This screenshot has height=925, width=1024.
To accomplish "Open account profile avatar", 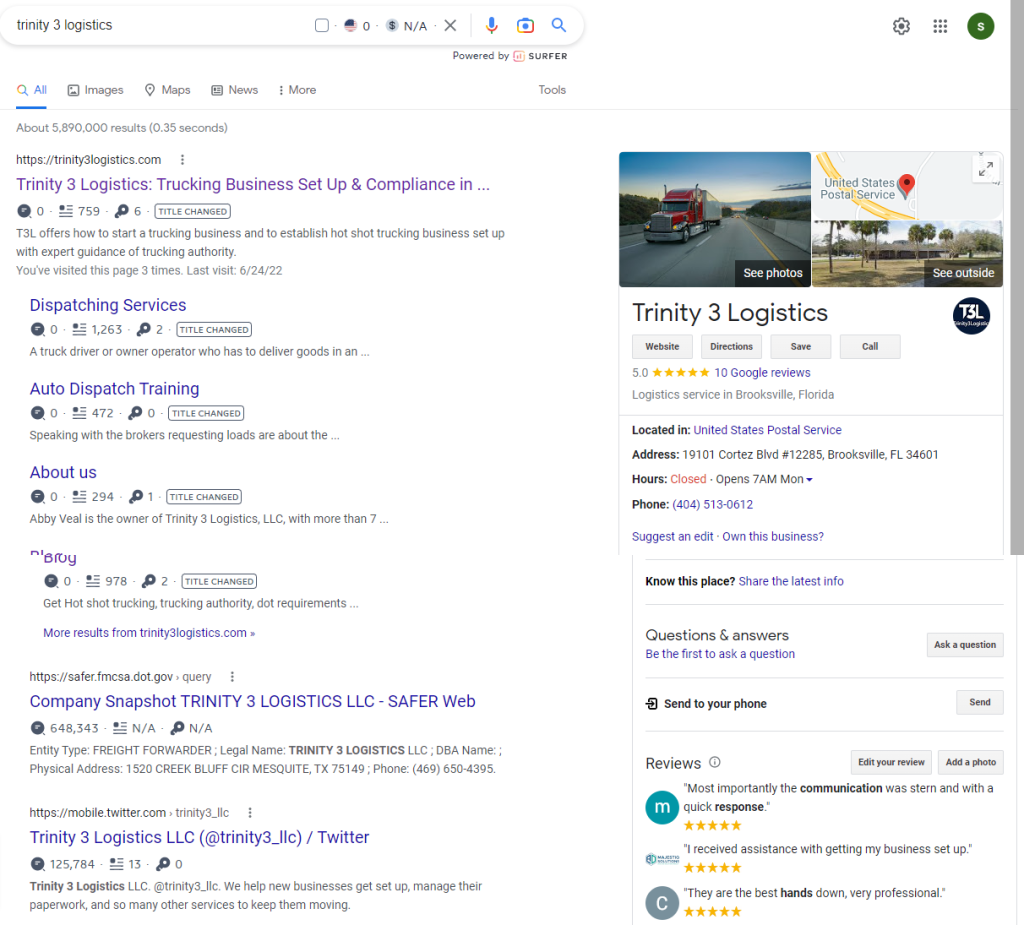I will point(980,27).
